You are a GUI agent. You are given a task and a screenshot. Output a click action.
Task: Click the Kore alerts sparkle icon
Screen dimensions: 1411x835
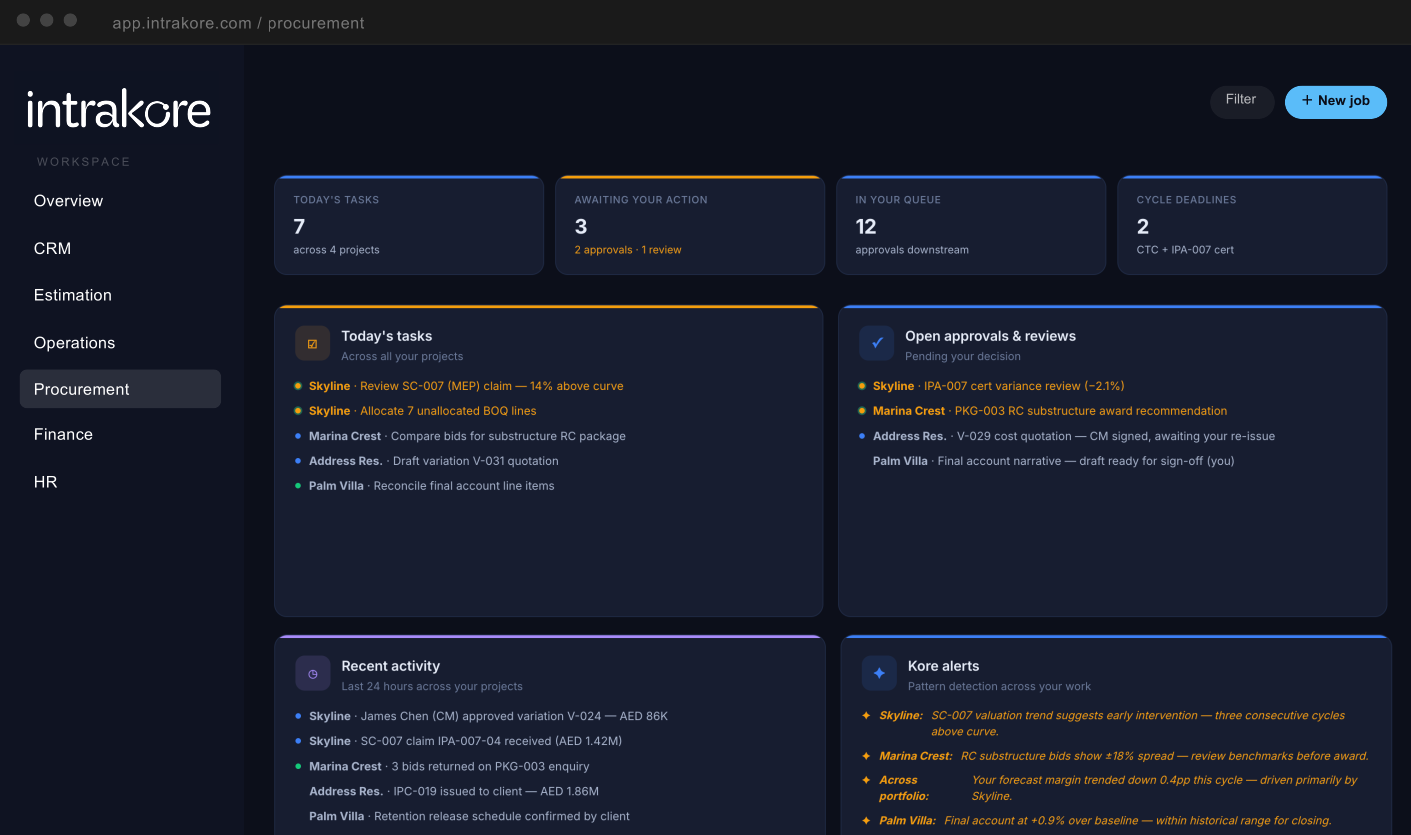pyautogui.click(x=879, y=673)
